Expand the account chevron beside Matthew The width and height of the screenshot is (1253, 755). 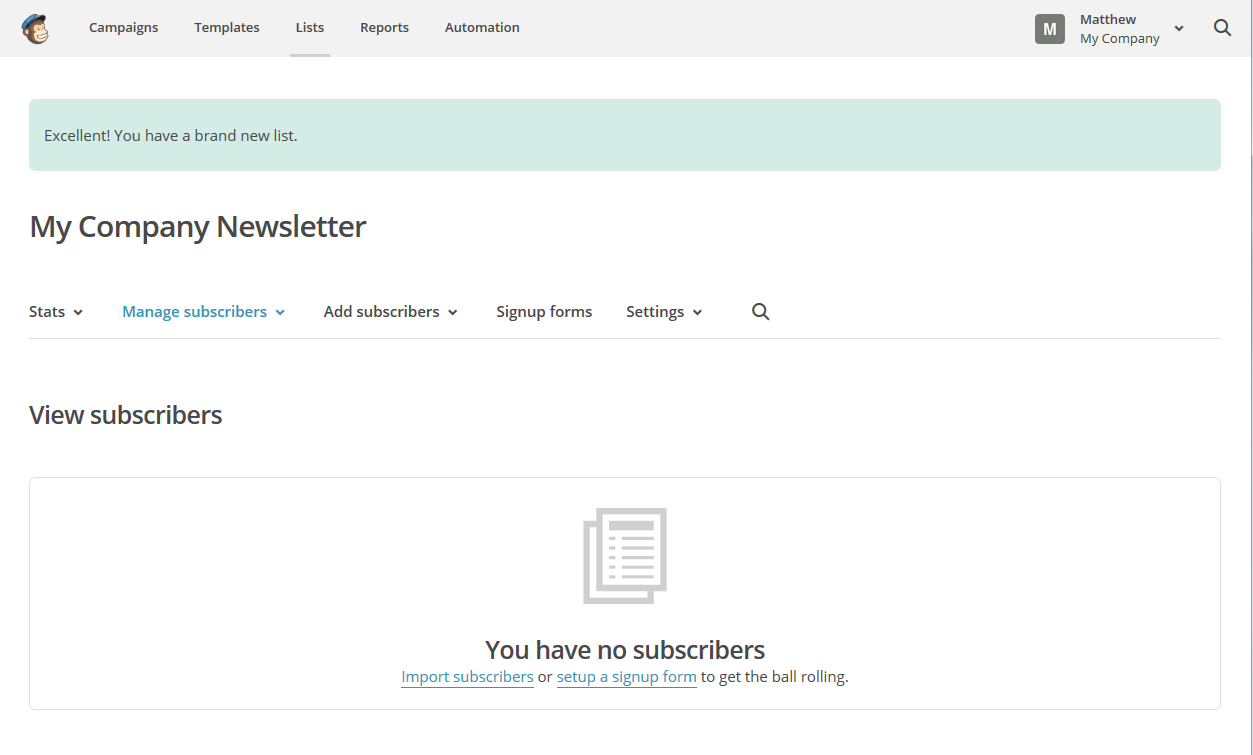(x=1179, y=29)
